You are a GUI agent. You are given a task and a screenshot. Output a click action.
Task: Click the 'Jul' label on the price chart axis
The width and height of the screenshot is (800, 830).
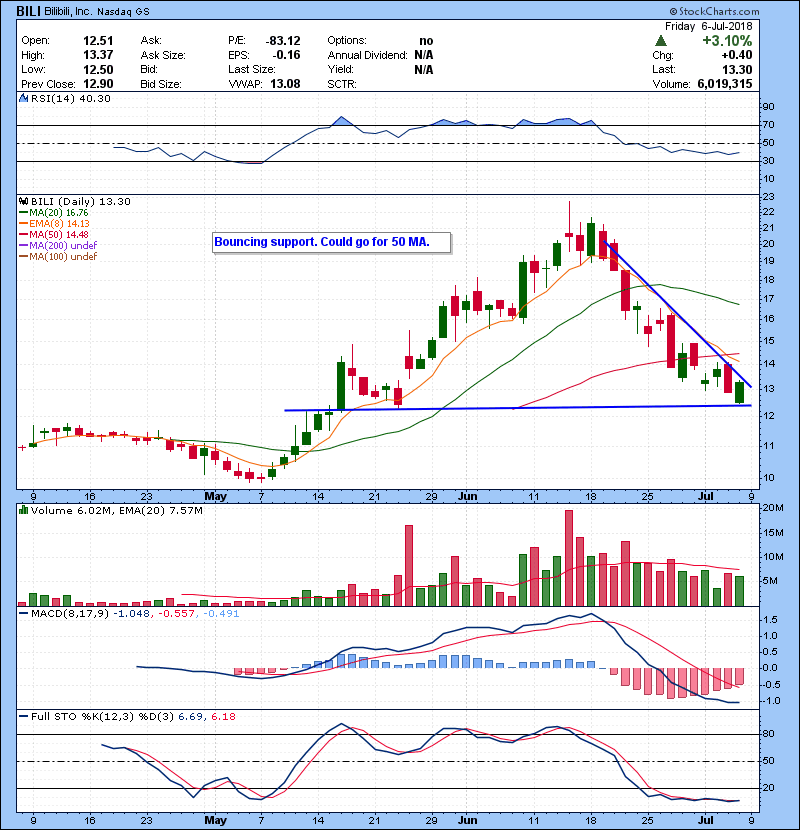pos(706,497)
